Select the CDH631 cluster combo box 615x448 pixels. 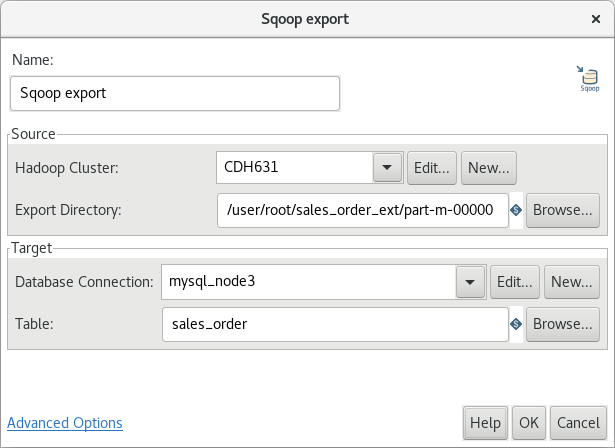point(309,168)
